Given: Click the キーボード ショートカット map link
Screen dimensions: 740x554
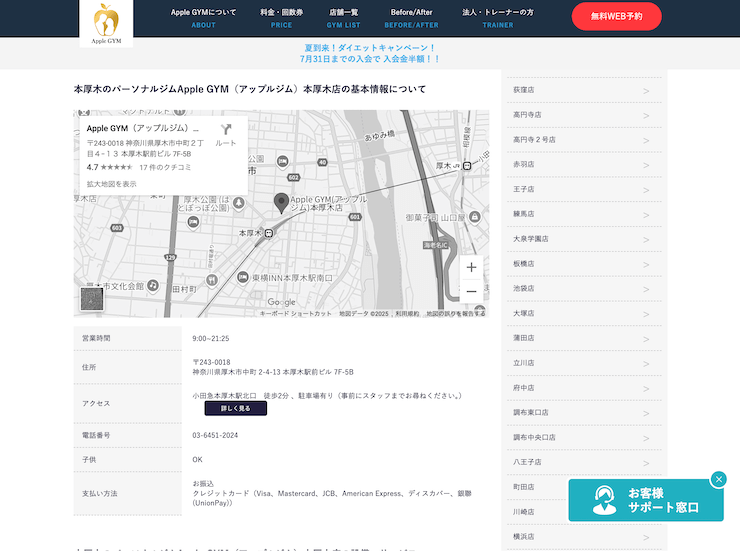Looking at the screenshot, I should tap(296, 314).
